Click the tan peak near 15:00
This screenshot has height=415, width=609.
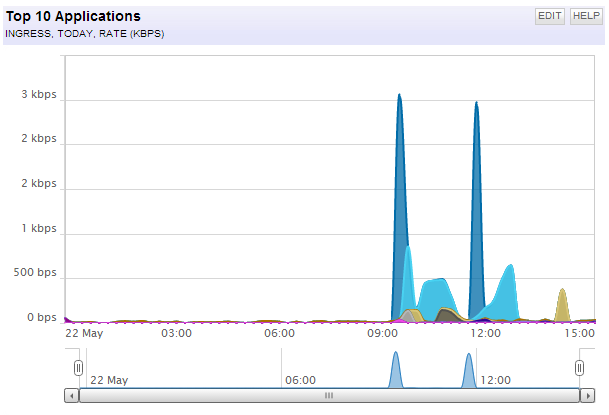point(562,307)
